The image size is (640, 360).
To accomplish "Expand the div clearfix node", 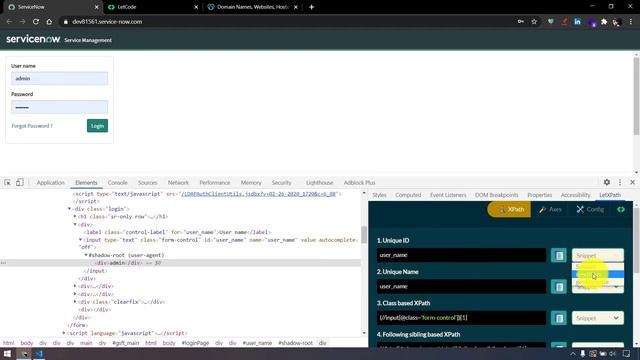I will click(75, 302).
